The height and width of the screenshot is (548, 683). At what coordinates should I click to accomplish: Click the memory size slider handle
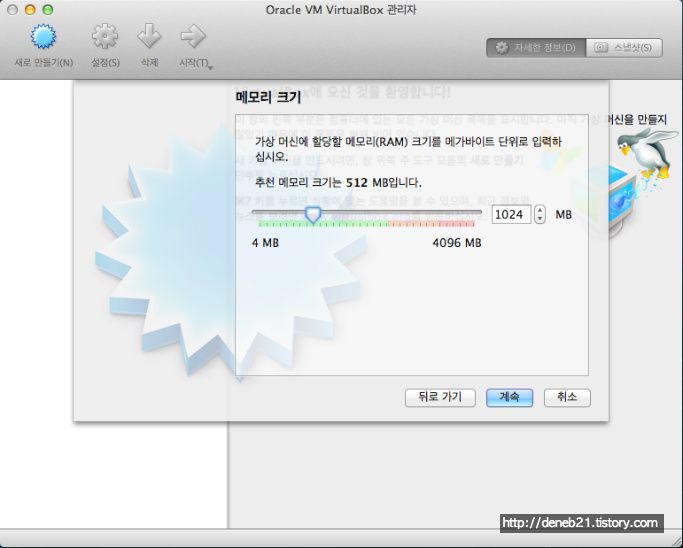pos(313,215)
